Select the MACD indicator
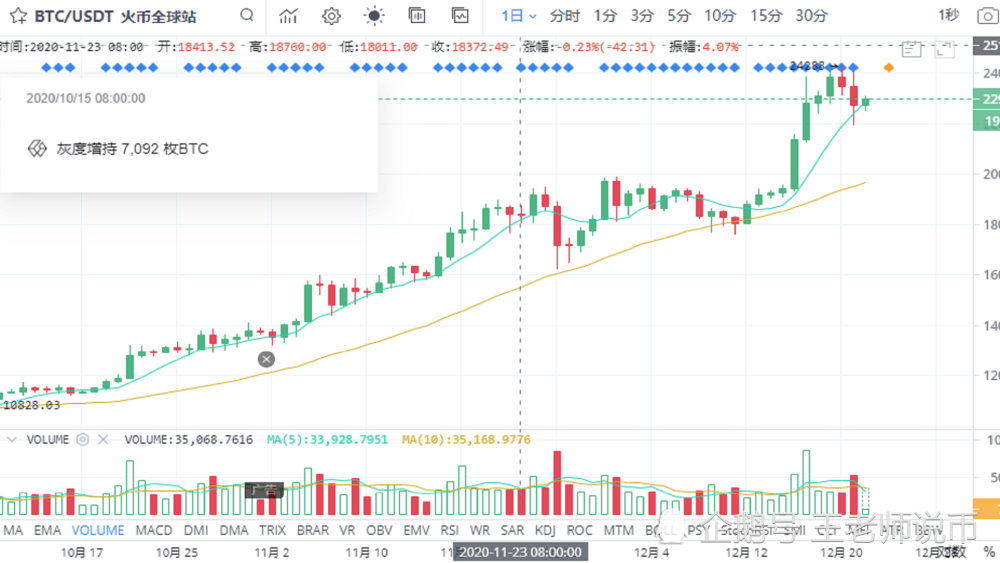The image size is (1000, 563). pos(154,530)
